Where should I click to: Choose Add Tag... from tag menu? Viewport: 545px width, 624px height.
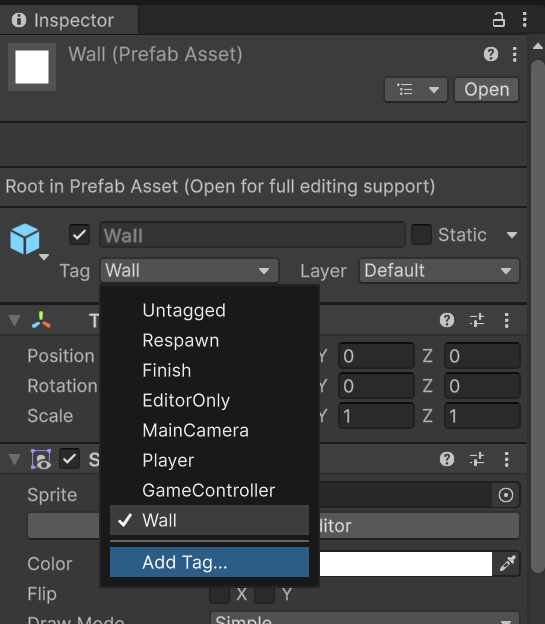pos(209,562)
